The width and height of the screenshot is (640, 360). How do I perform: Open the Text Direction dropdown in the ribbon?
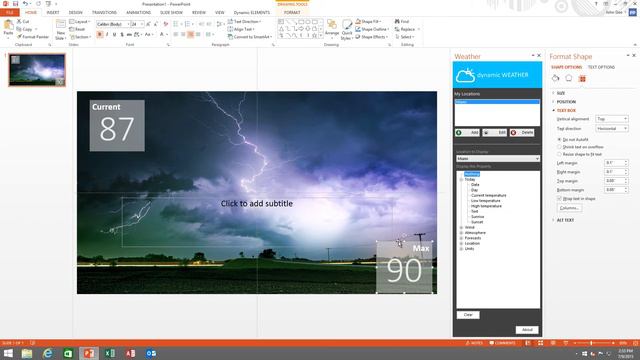[244, 21]
